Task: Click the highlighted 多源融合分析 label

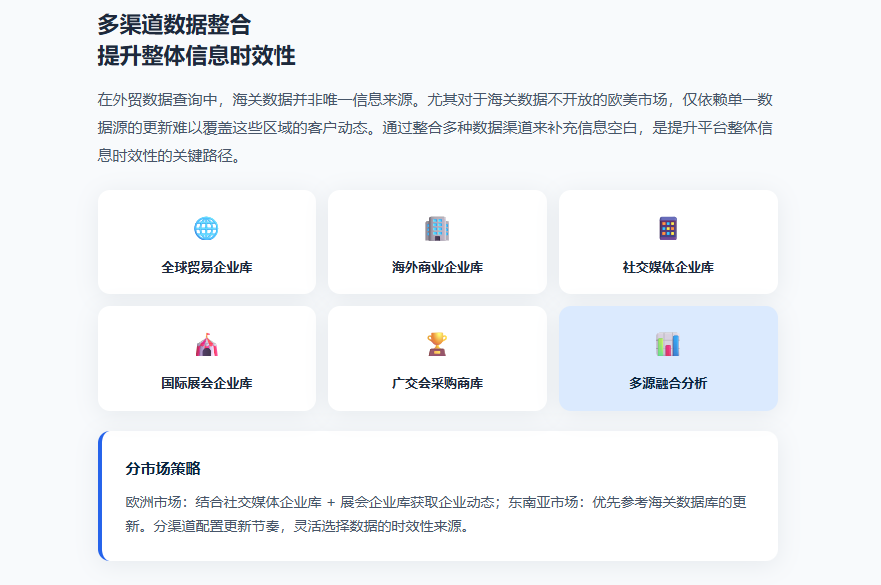Action: [668, 383]
